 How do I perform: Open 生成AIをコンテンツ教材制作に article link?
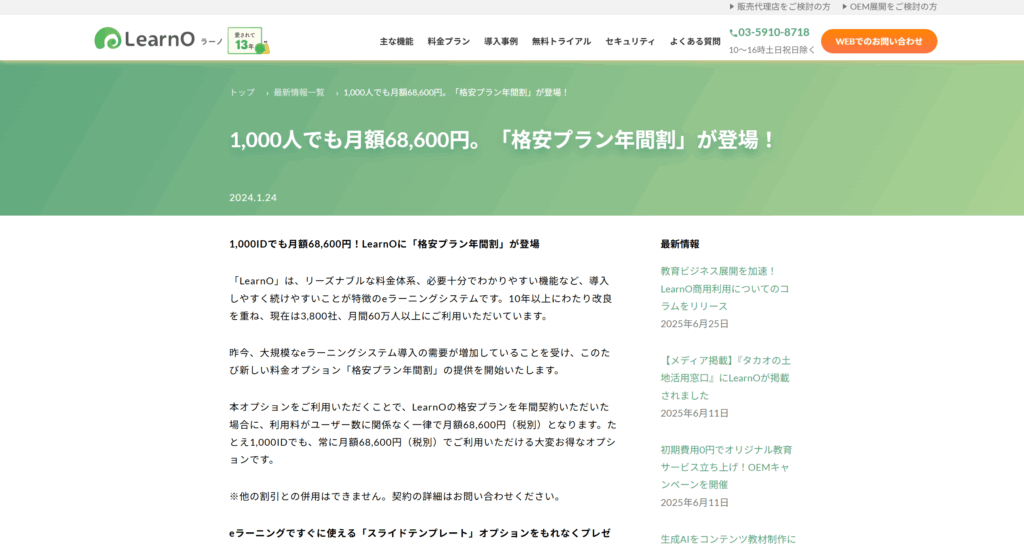tap(728, 539)
